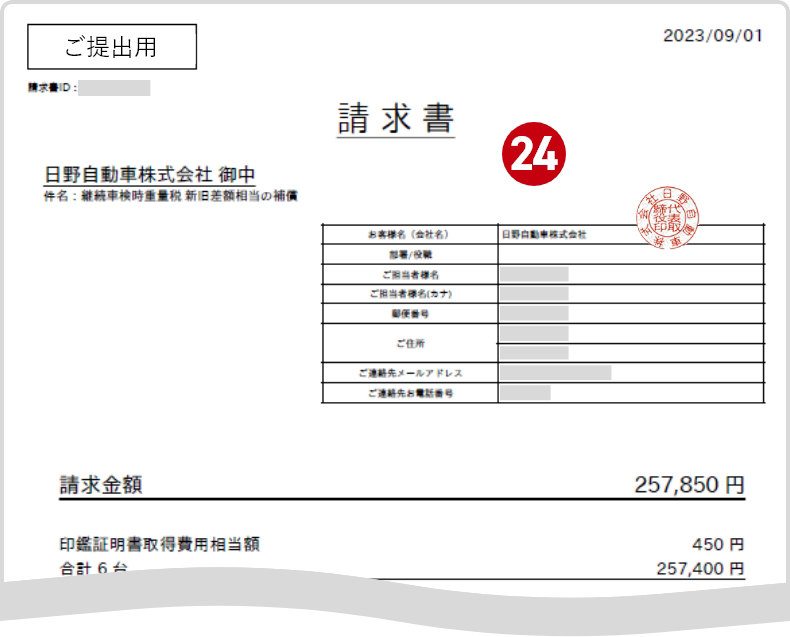Click the '日野自動車株式会社' table cell value
The width and height of the screenshot is (790, 637).
click(544, 234)
